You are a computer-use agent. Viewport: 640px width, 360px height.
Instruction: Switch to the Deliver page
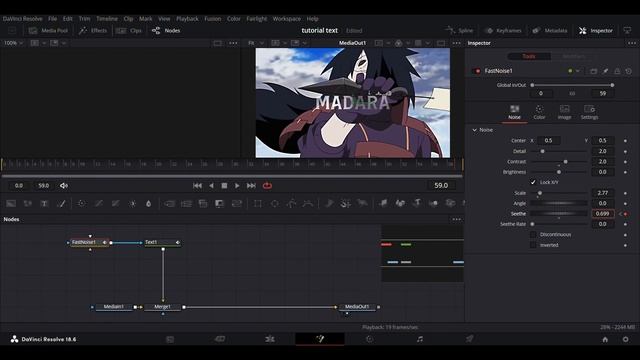pyautogui.click(x=469, y=339)
